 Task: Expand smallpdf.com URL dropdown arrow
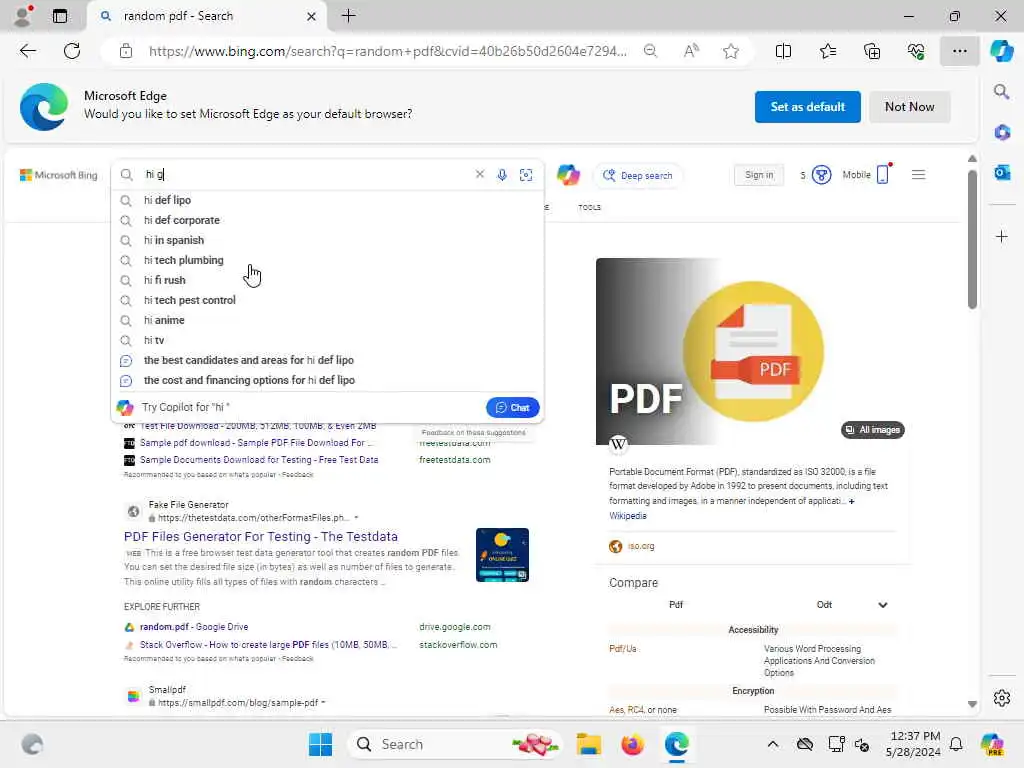323,703
